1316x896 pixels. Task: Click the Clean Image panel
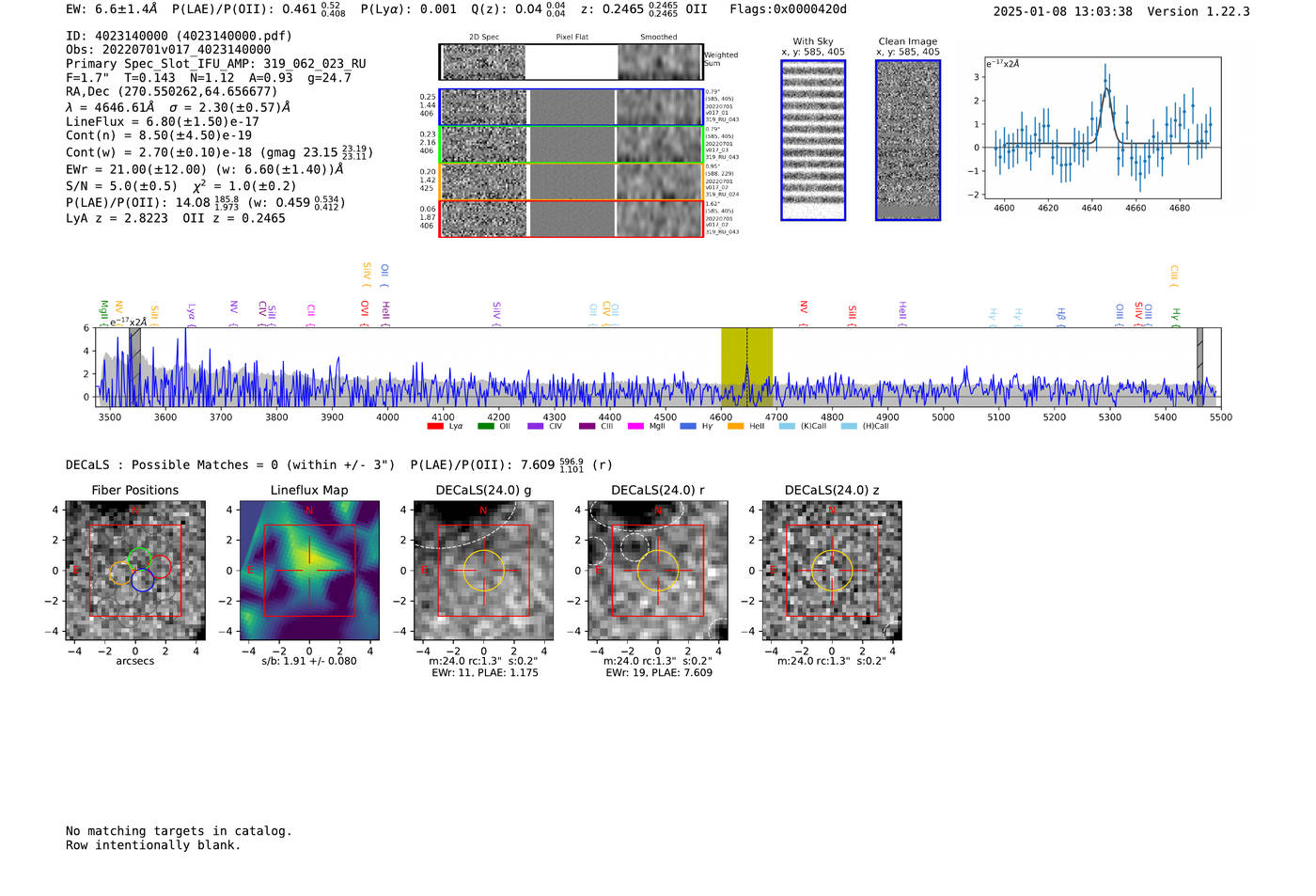(908, 140)
